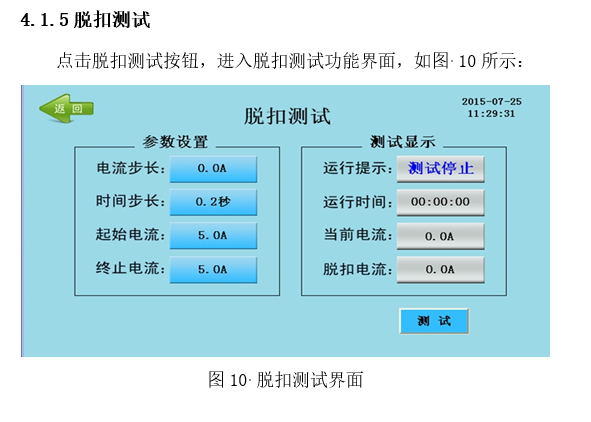
Task: Click the 测试停止 run status box
Action: pyautogui.click(x=441, y=169)
